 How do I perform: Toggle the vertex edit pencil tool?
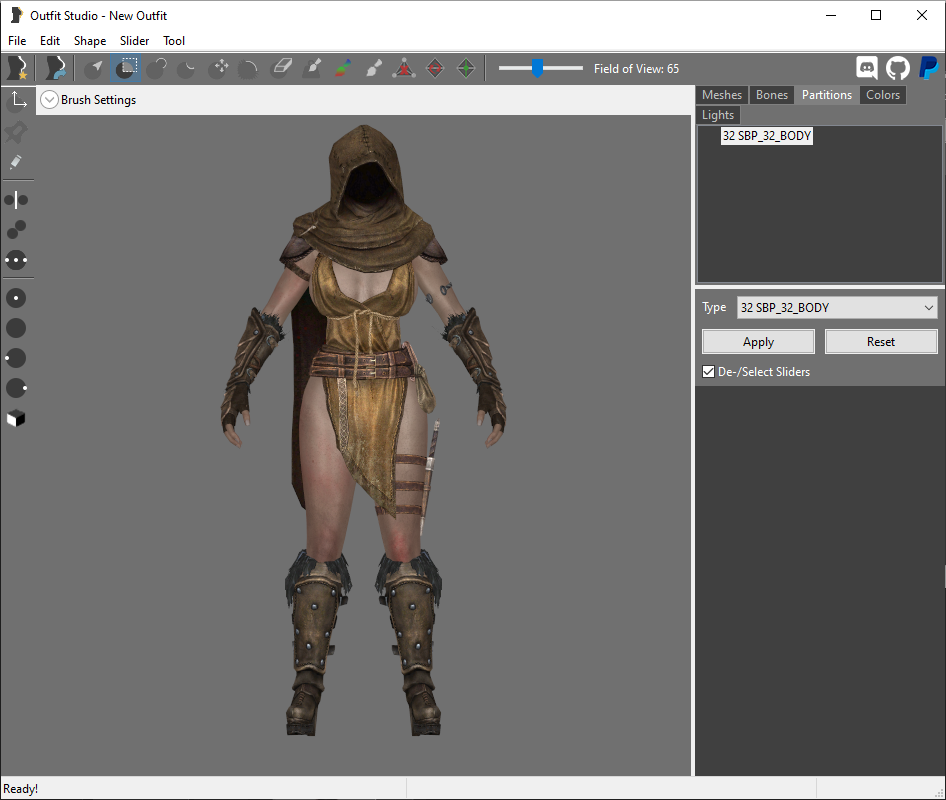16,162
